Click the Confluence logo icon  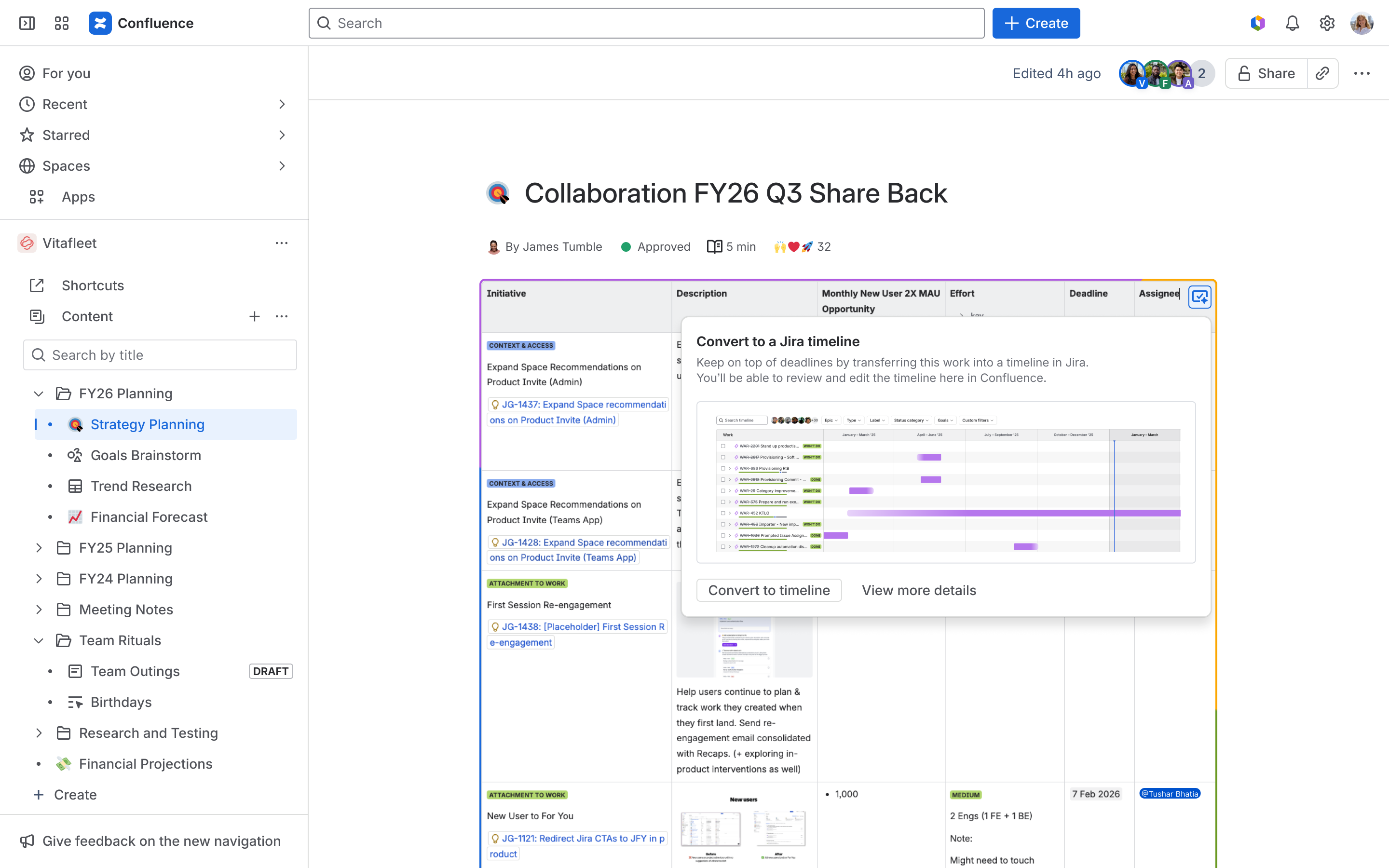pos(100,23)
